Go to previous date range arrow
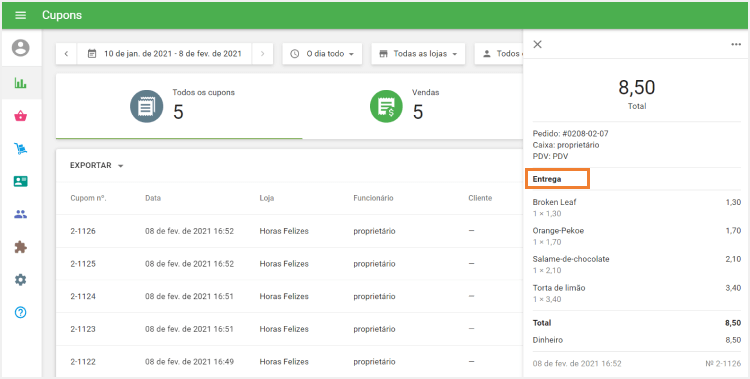 (x=66, y=54)
